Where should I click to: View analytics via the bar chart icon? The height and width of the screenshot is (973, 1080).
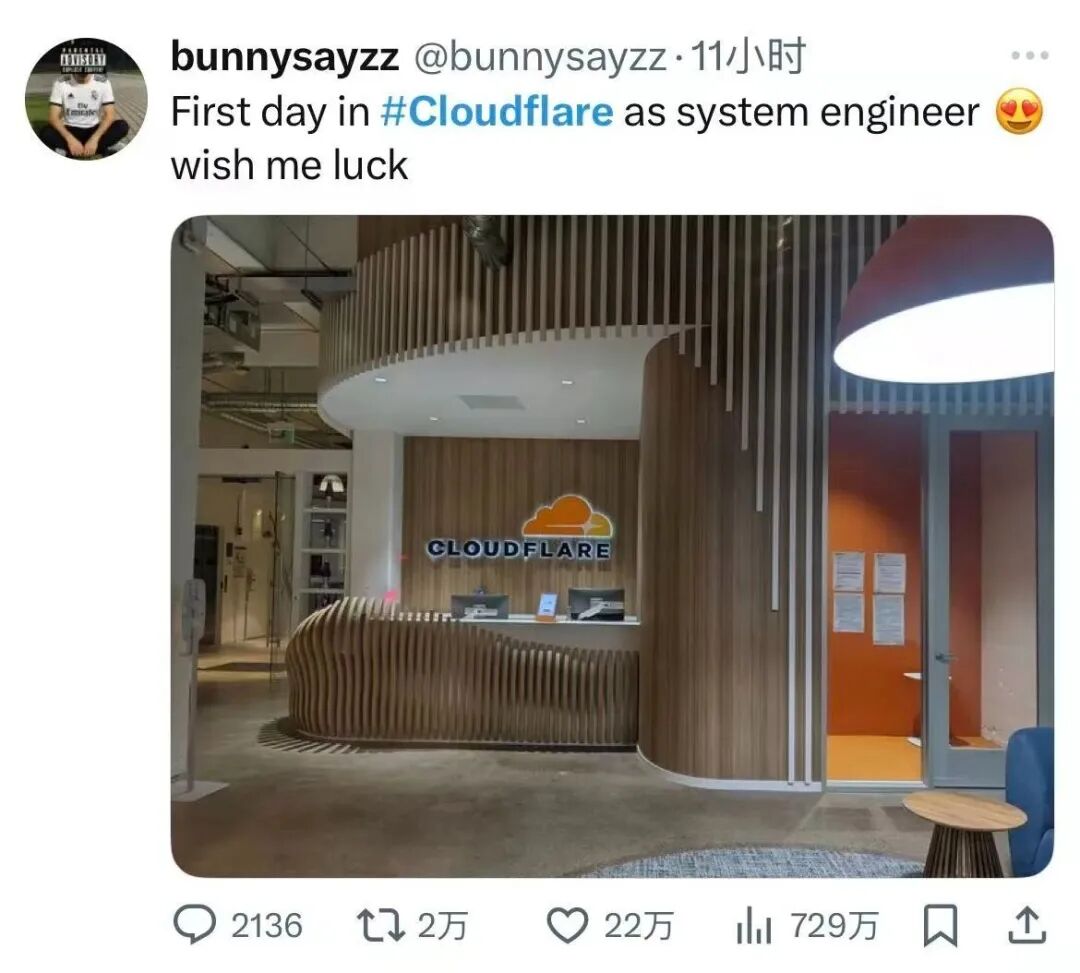(x=754, y=925)
